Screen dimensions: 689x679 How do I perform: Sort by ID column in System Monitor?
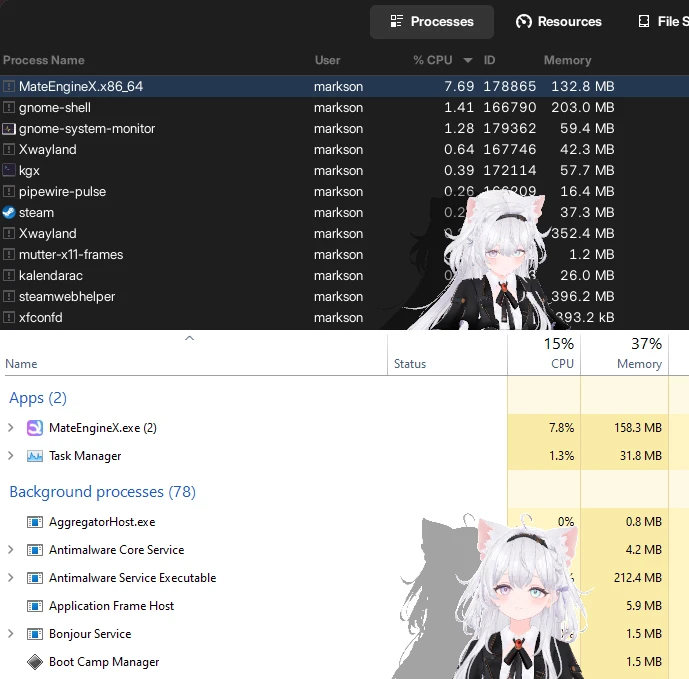click(x=489, y=60)
